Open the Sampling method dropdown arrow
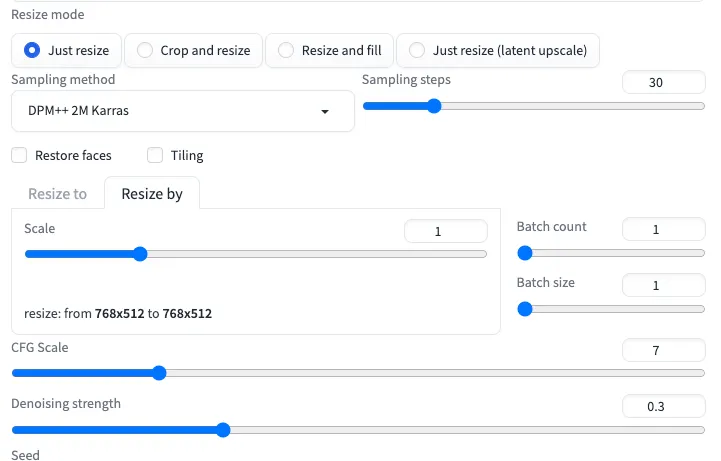 (x=325, y=112)
